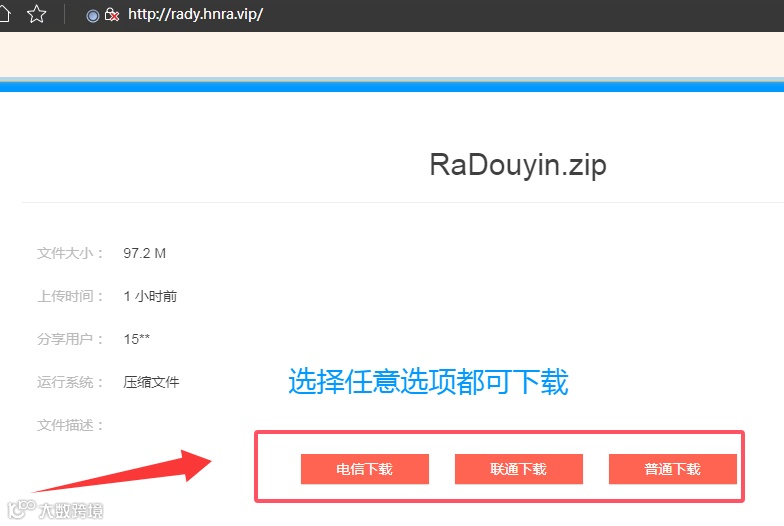Click the file size value 97.2 M
Viewport: 784px width, 526px height.
[144, 253]
